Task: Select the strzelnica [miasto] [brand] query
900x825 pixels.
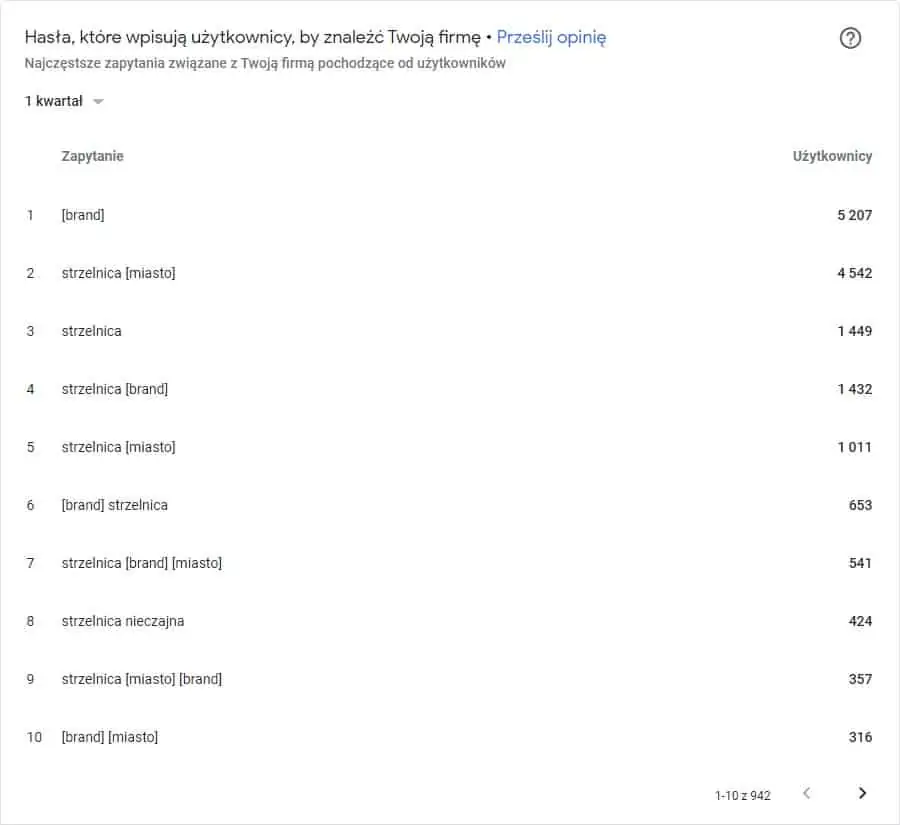Action: [x=142, y=679]
